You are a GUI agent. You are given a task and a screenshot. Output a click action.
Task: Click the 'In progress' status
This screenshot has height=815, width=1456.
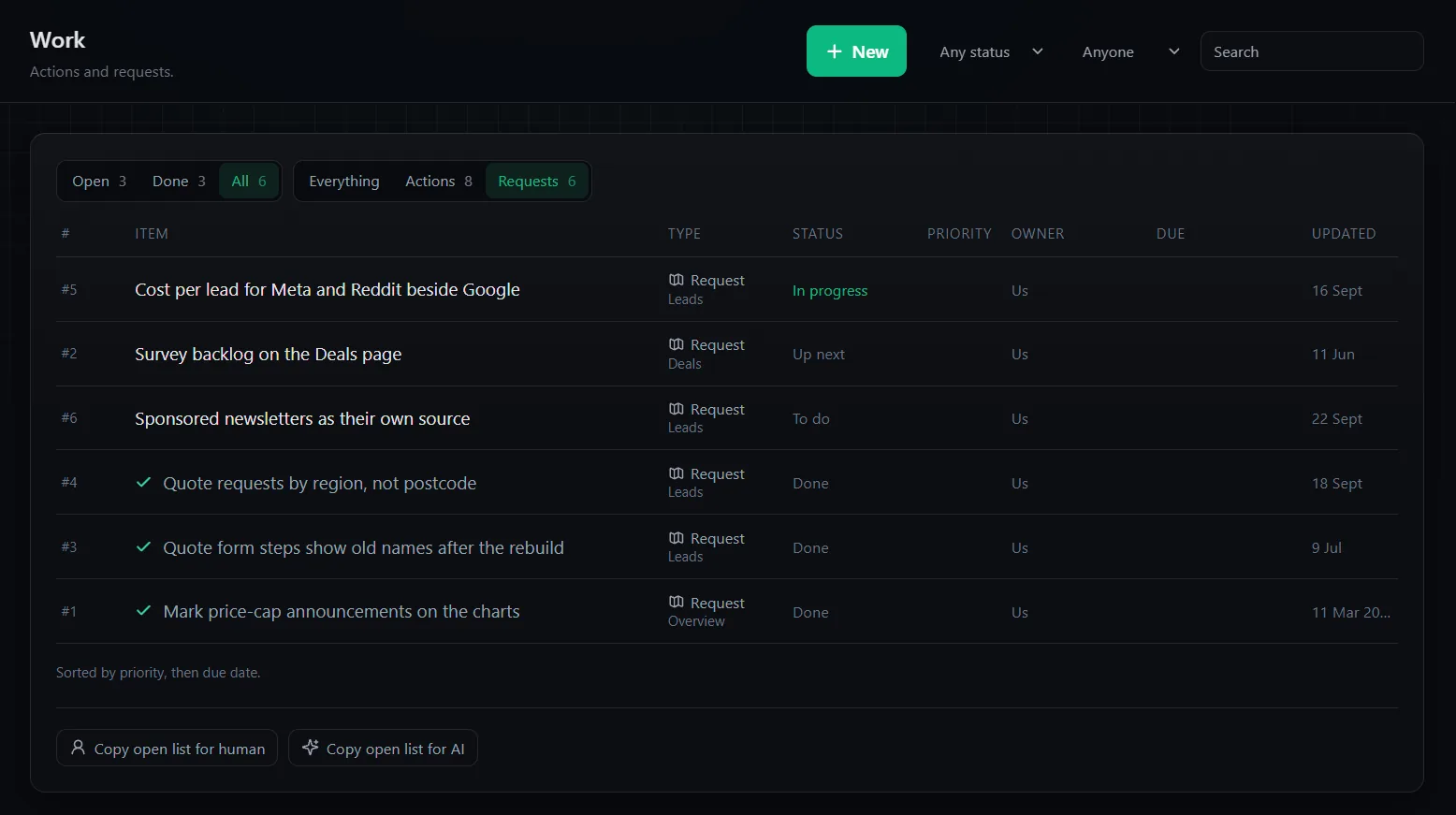point(830,291)
